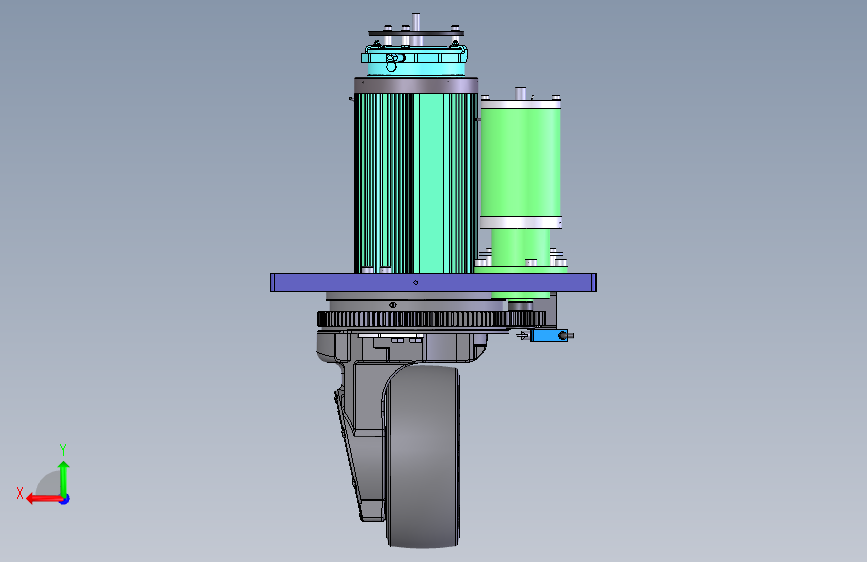This screenshot has height=562, width=867.
Task: Select the blue sensor block beside the gear
Action: click(549, 335)
